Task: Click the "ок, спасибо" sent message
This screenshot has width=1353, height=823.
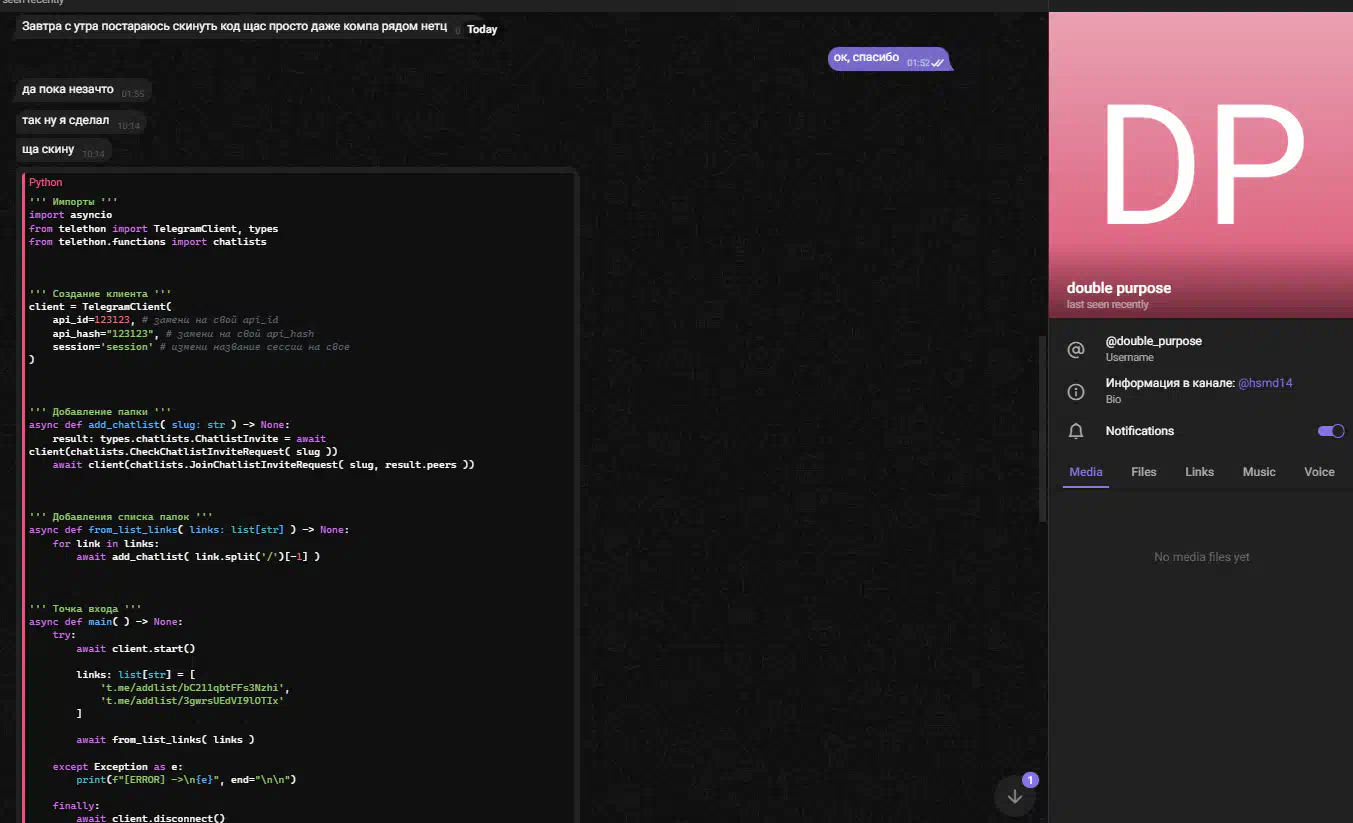Action: pos(888,59)
